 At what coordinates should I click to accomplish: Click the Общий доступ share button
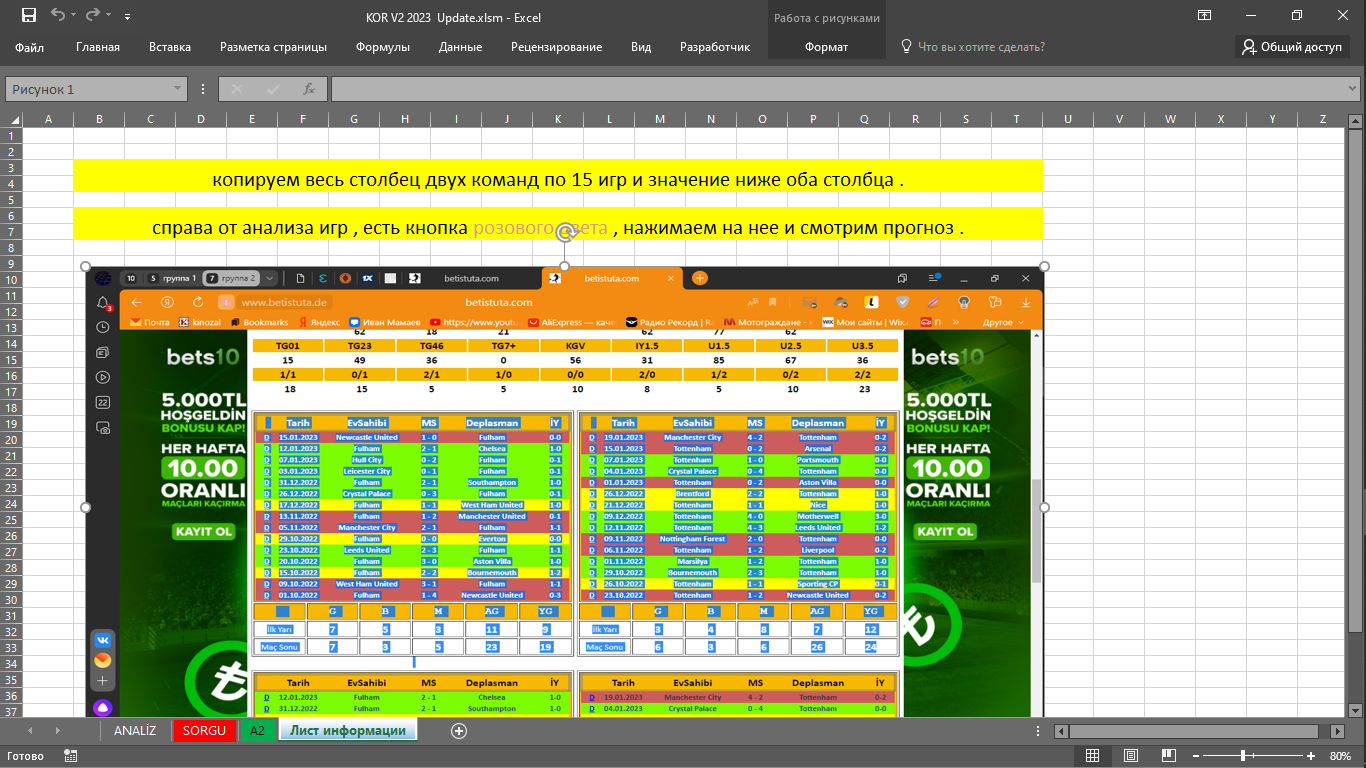click(1292, 47)
